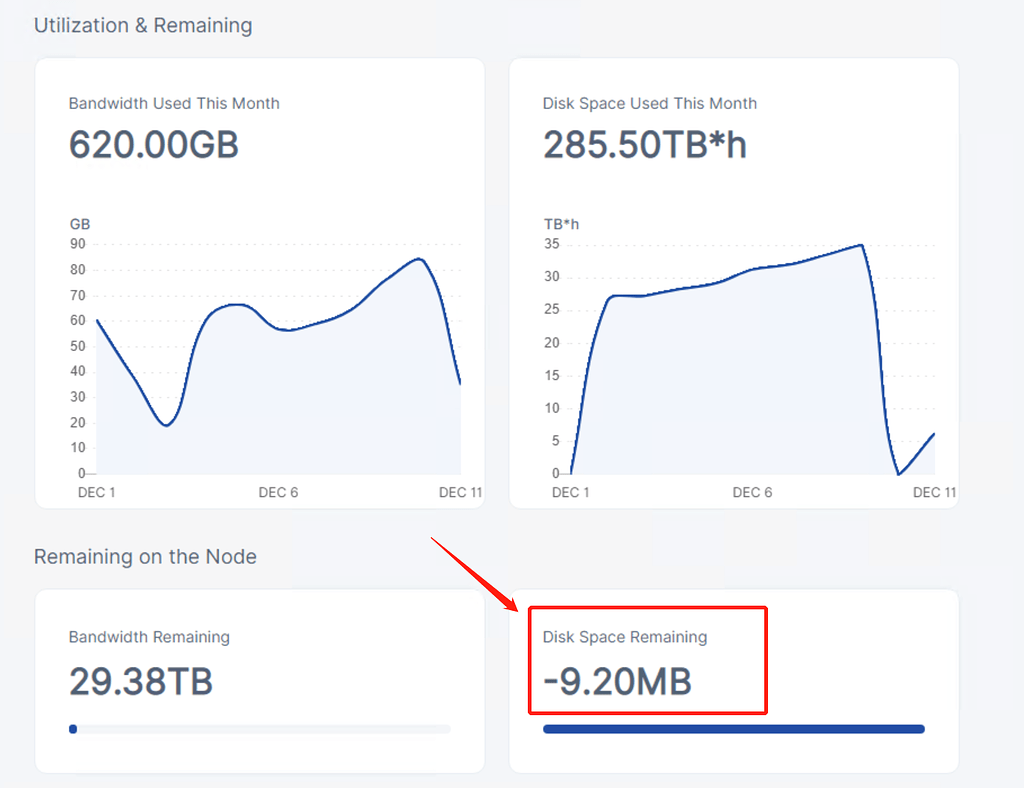Image resolution: width=1024 pixels, height=788 pixels.
Task: Click the 620.00GB bandwidth used value
Action: [154, 145]
